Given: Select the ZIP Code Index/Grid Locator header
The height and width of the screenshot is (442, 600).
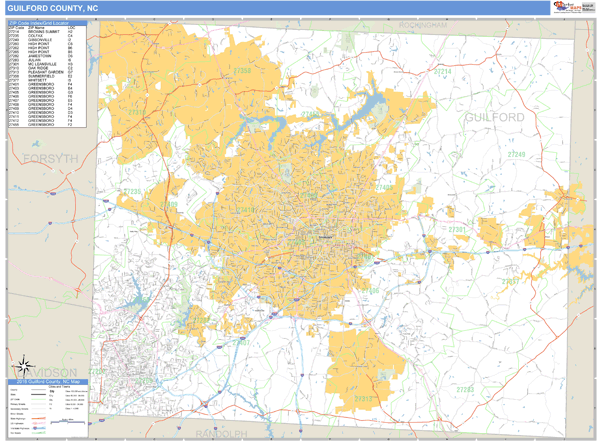Looking at the screenshot, I should coord(43,24).
